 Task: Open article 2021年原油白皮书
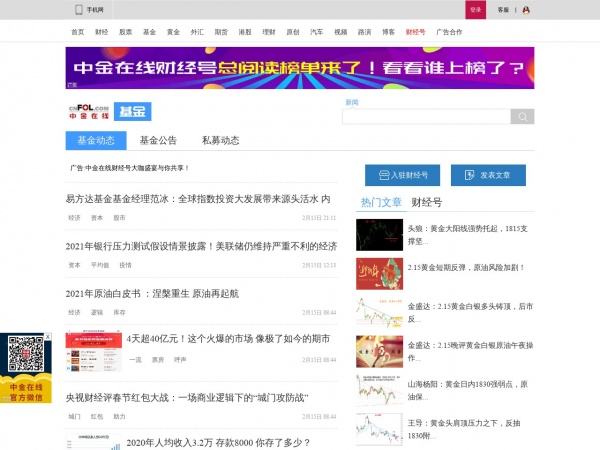[x=152, y=293]
